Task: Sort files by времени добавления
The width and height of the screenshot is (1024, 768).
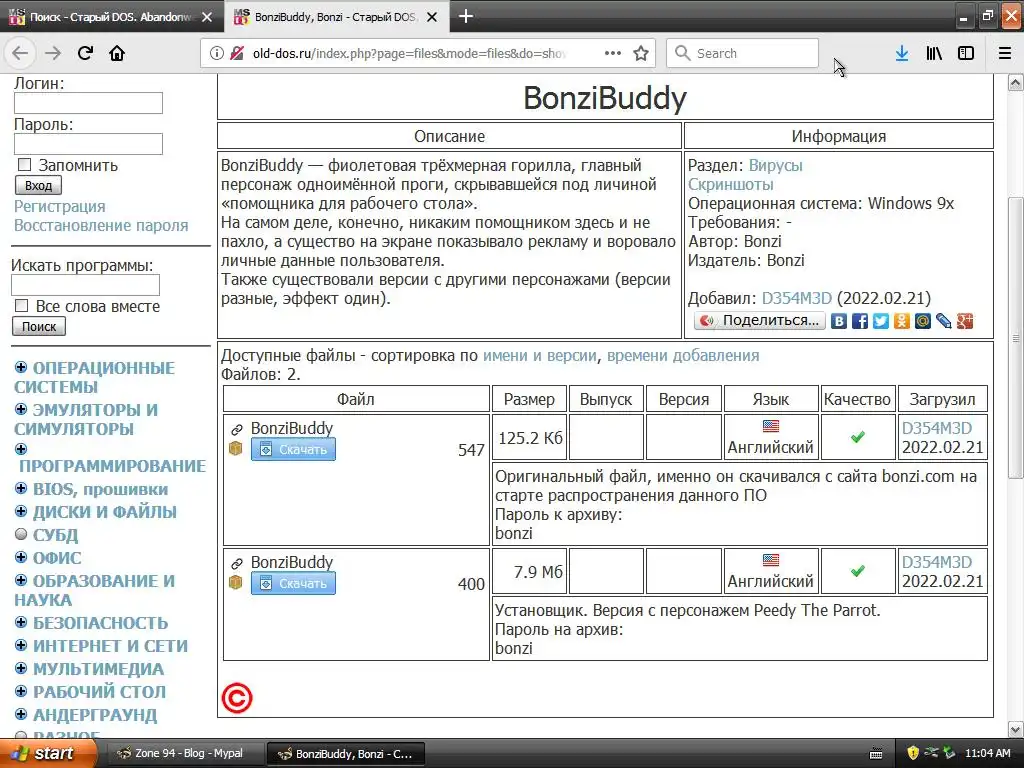Action: click(683, 355)
